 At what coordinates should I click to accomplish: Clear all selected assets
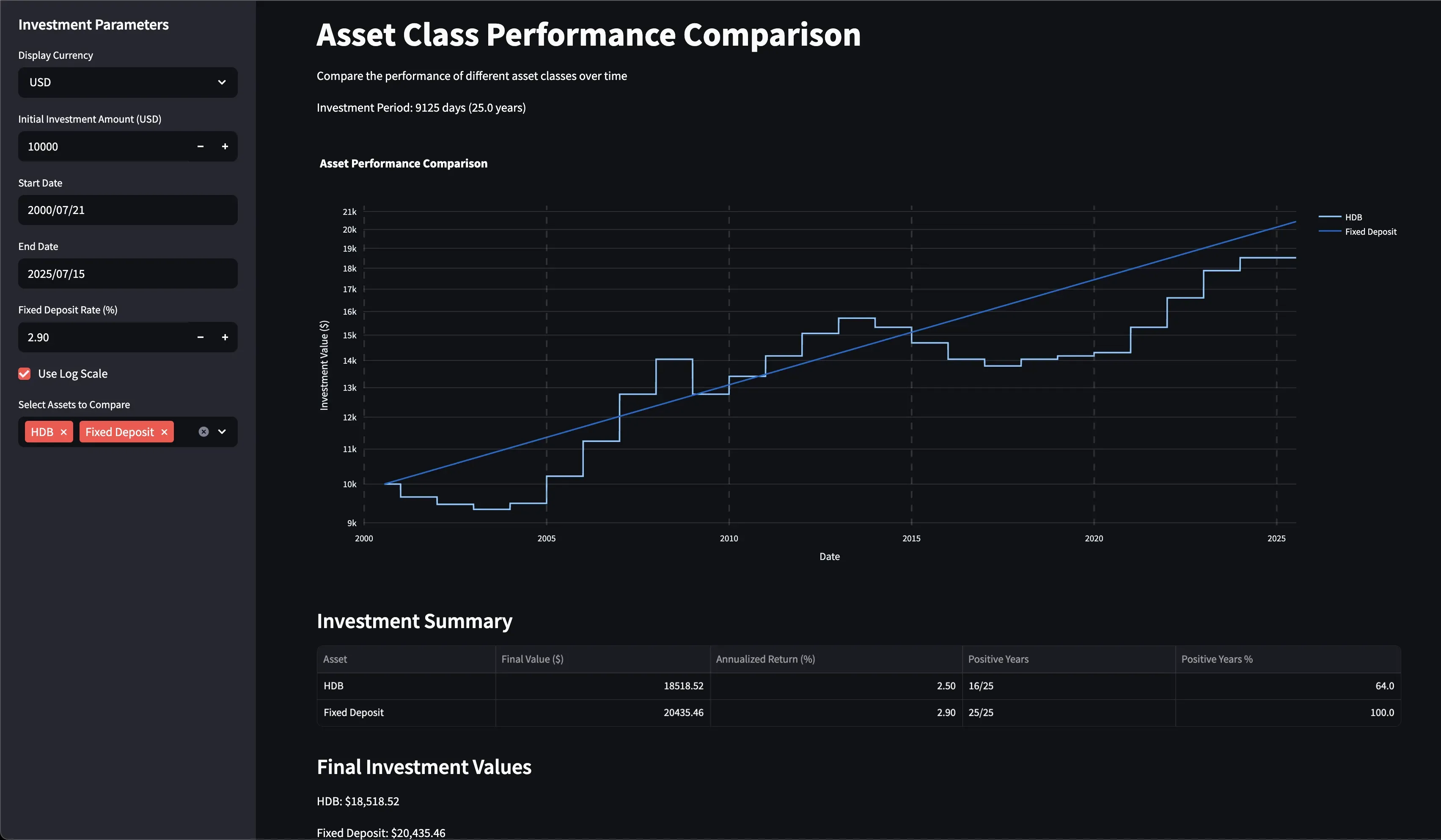pyautogui.click(x=203, y=432)
